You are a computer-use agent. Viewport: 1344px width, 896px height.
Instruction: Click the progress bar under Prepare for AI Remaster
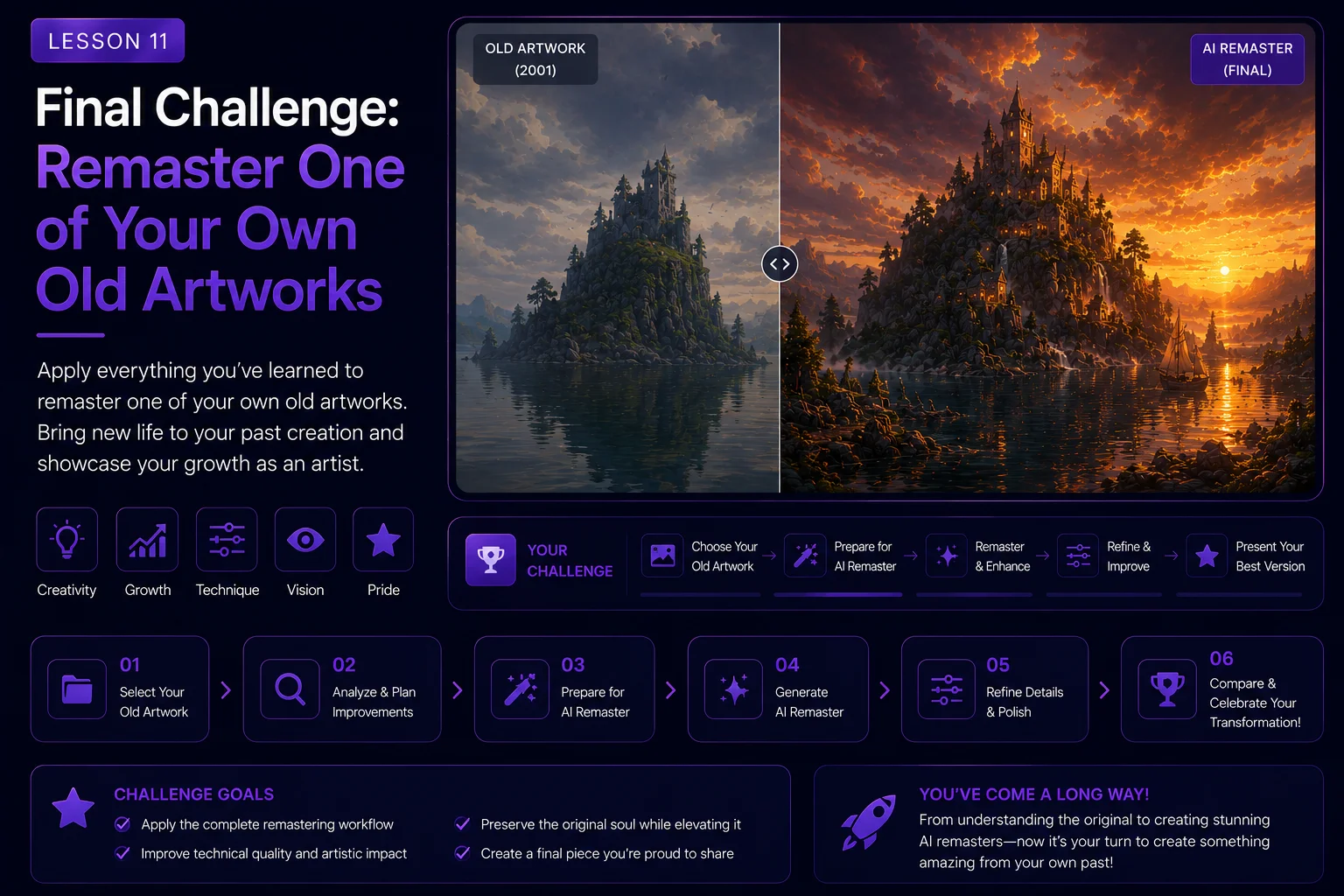click(x=837, y=595)
